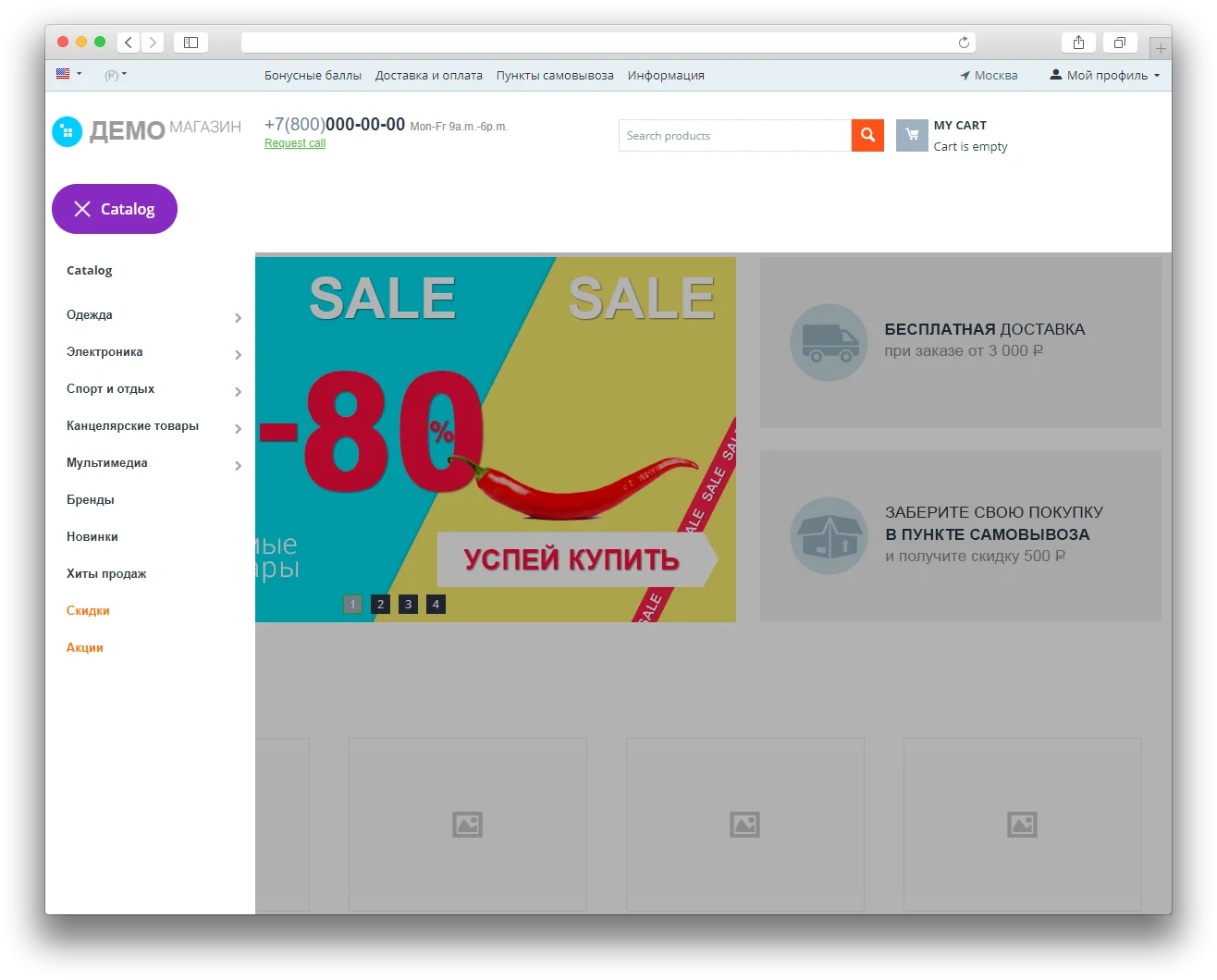The width and height of the screenshot is (1217, 980).
Task: Open the currency (P) dropdown
Action: pos(116,75)
